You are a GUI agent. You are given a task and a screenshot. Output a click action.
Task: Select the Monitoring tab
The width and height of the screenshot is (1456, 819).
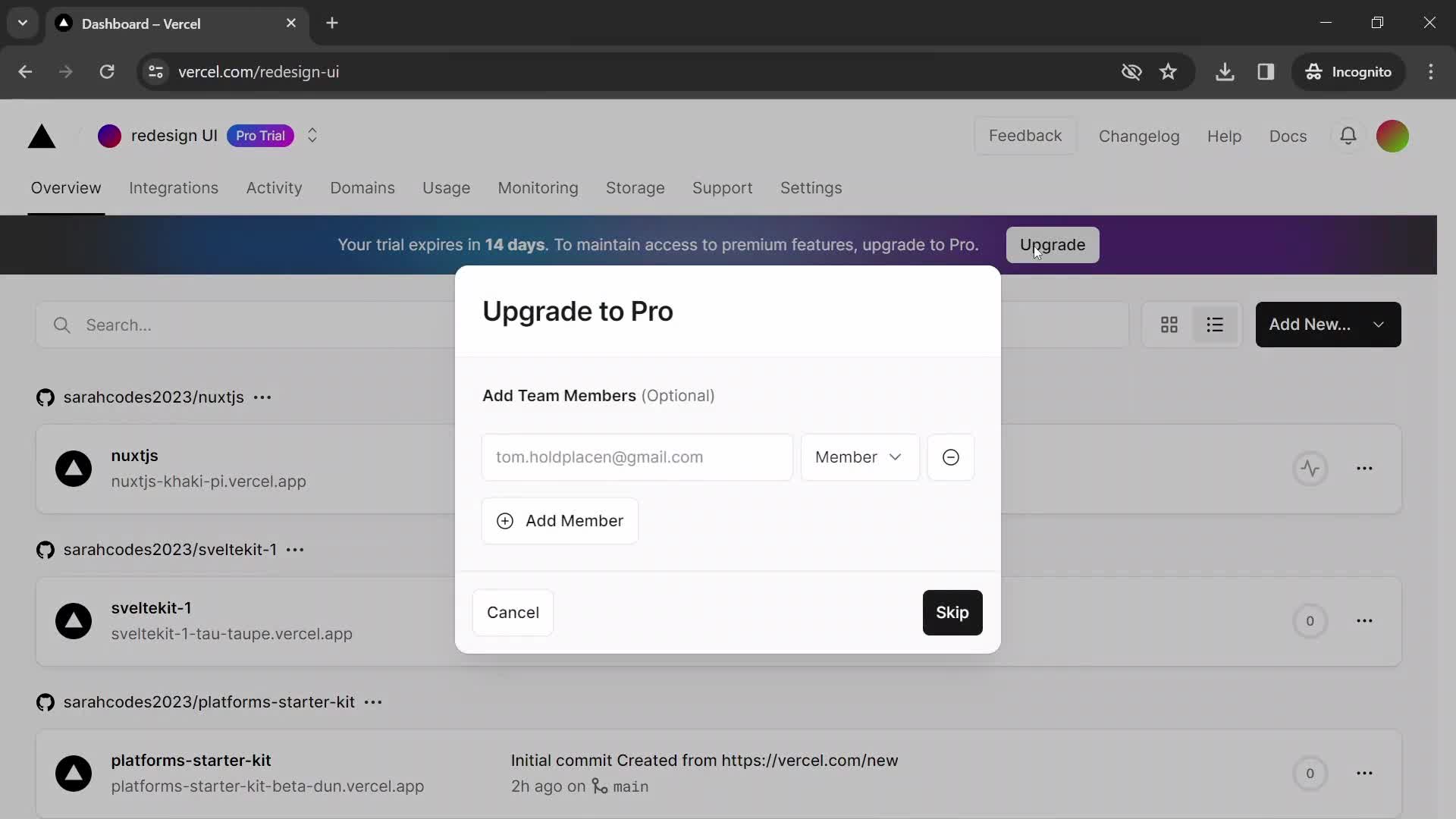click(537, 189)
